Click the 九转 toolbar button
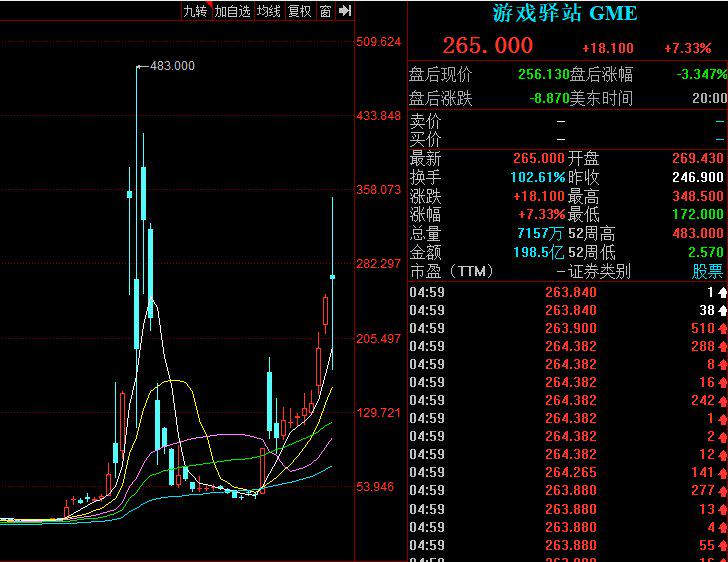 [x=195, y=11]
